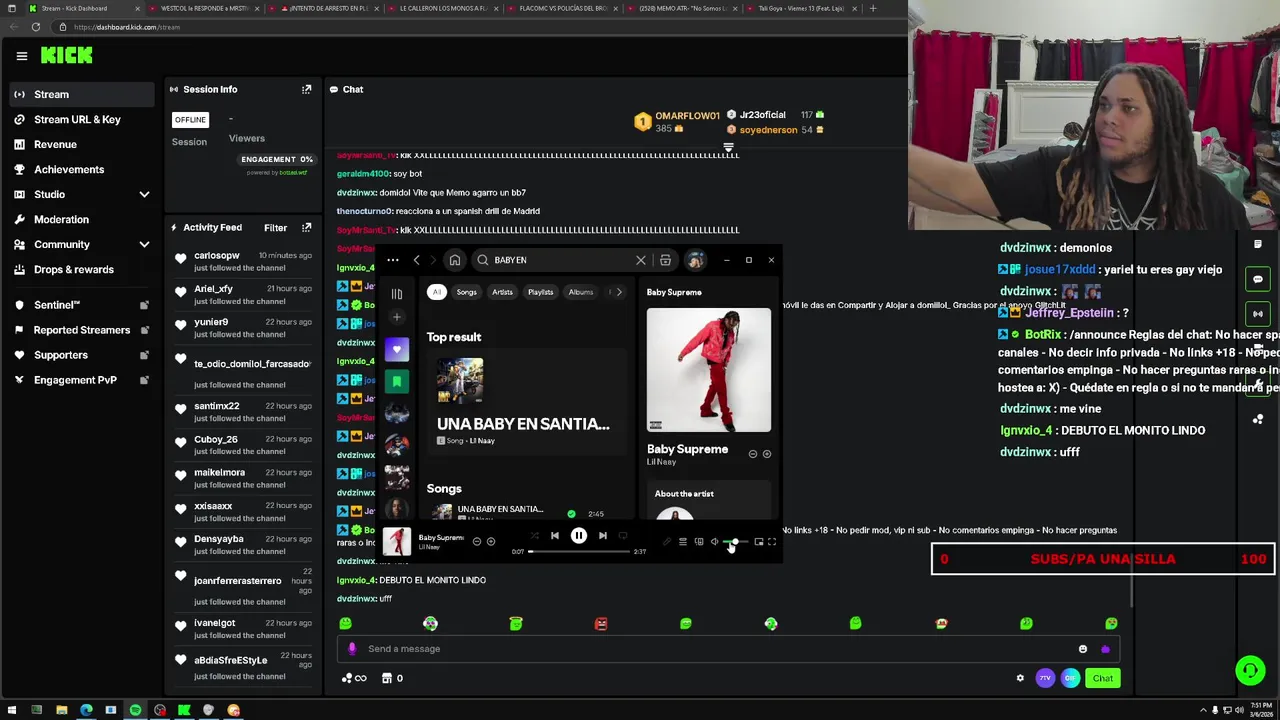
Task: Open Baby Supreme album cover in panel
Action: 708,370
